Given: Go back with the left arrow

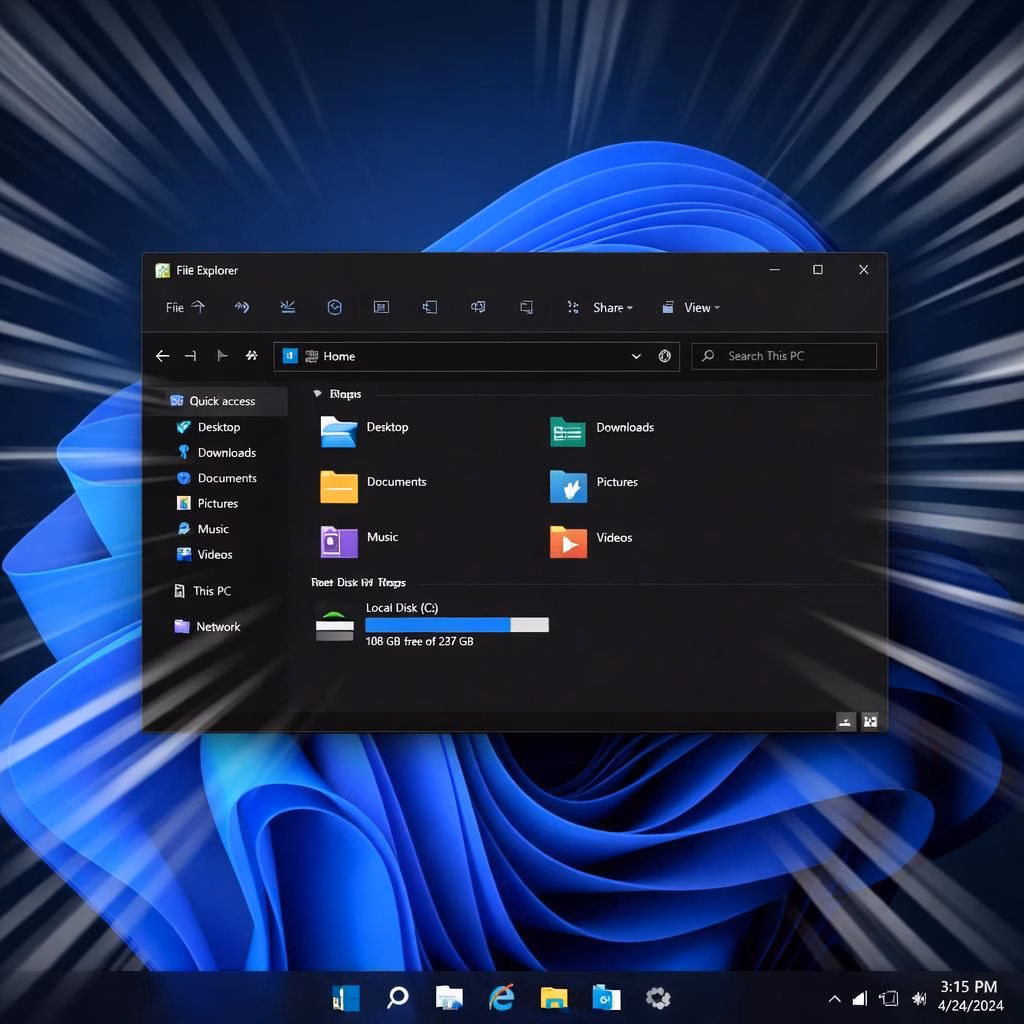Looking at the screenshot, I should tap(163, 356).
